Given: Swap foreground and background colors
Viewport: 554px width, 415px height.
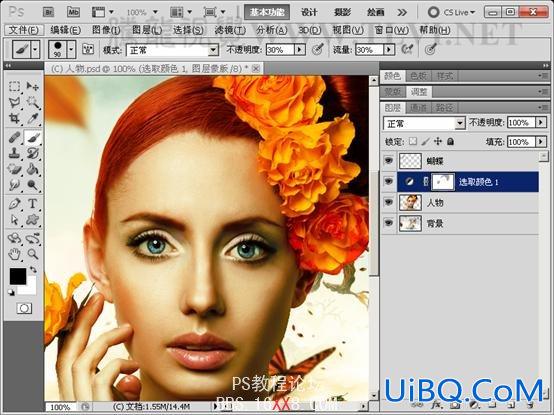Looking at the screenshot, I should (x=33, y=270).
